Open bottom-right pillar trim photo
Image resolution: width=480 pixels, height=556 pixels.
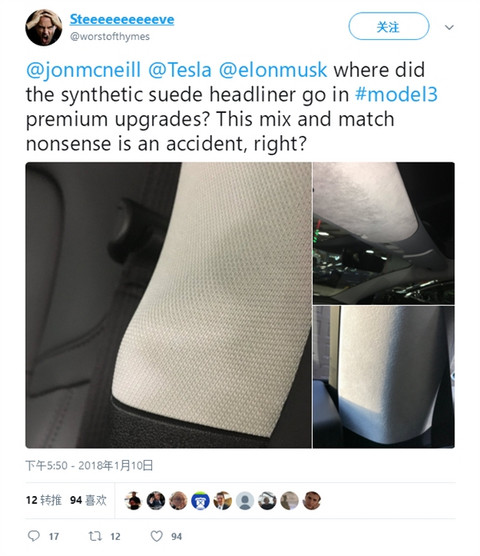point(384,377)
